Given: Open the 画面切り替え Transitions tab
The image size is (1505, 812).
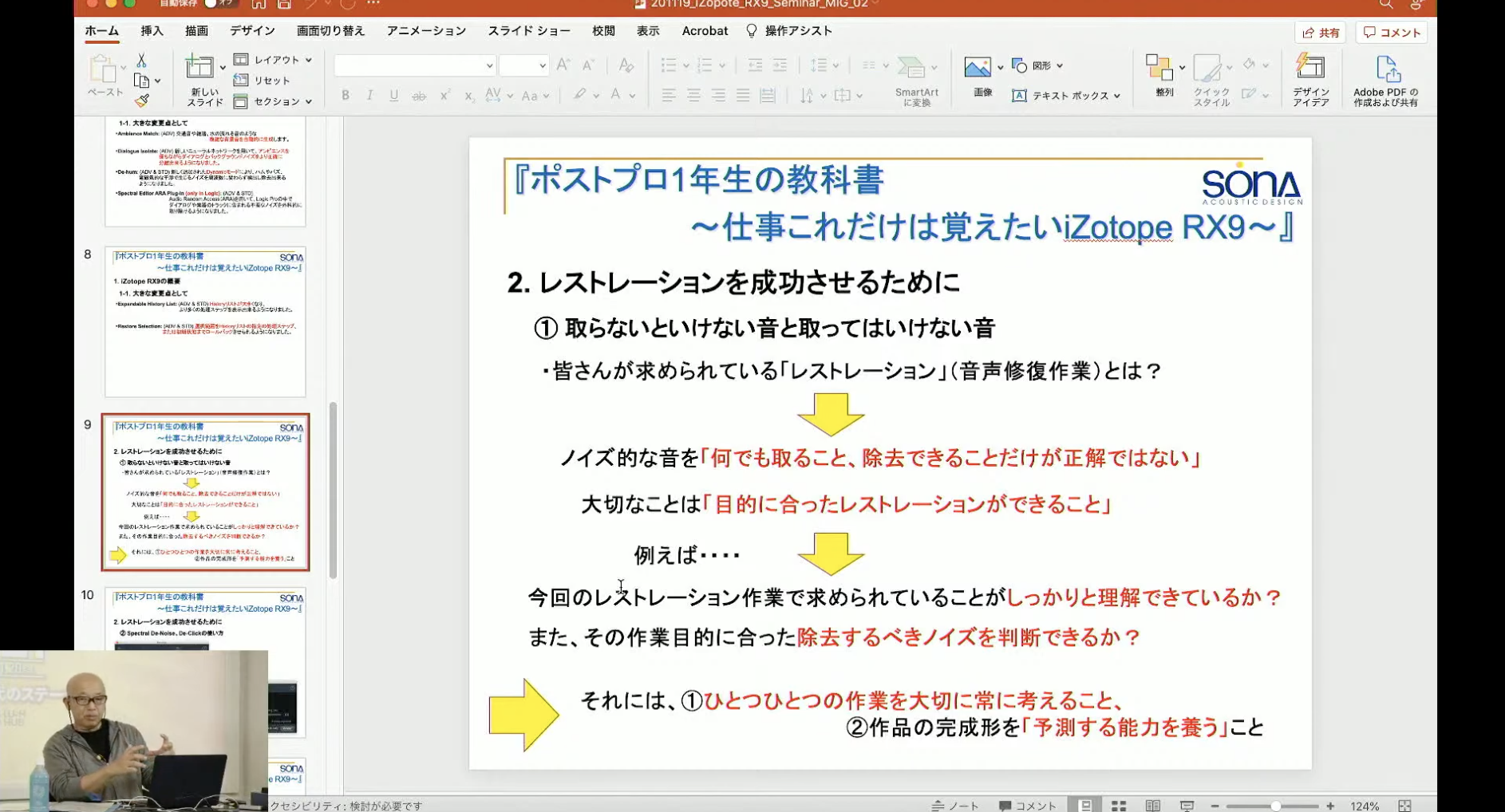Looking at the screenshot, I should (x=330, y=30).
